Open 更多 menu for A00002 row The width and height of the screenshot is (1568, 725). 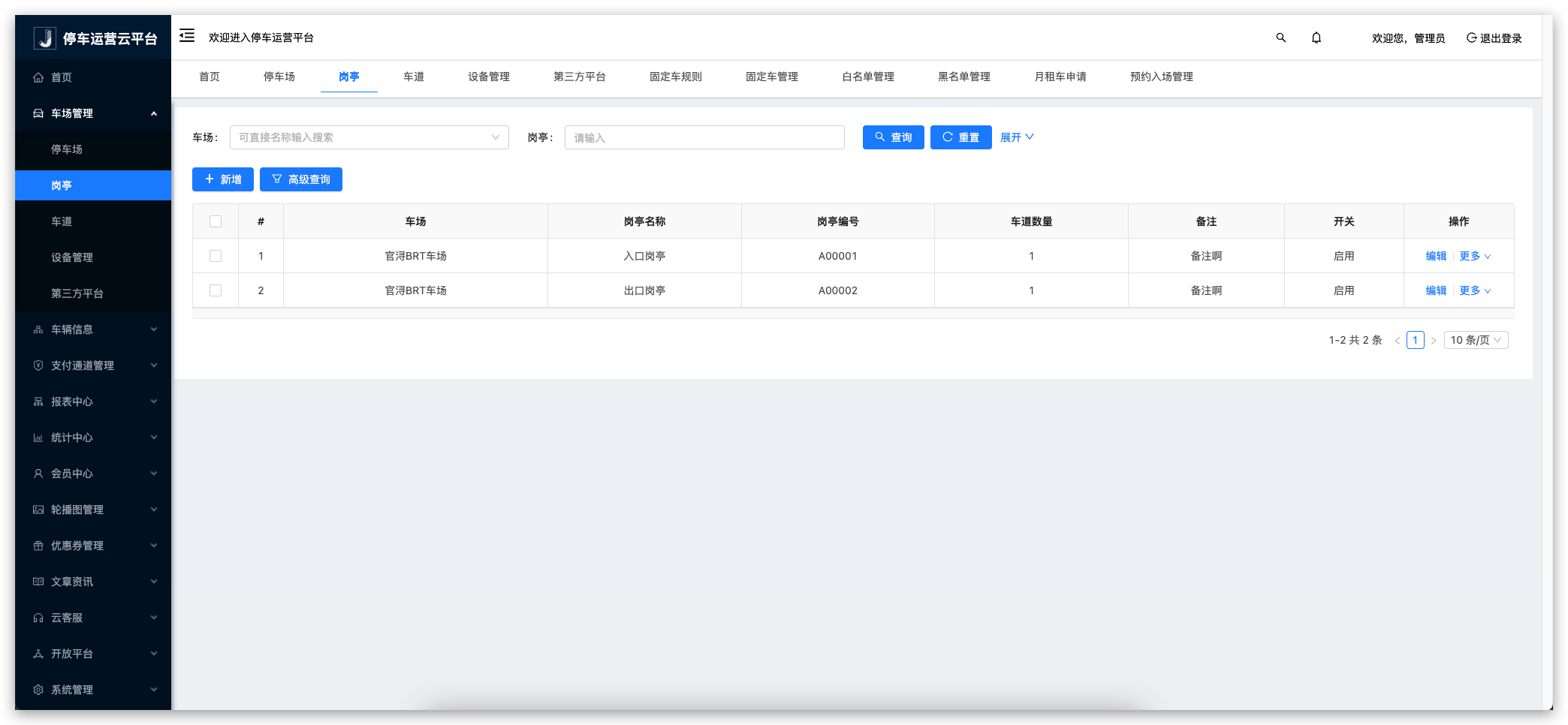1475,290
